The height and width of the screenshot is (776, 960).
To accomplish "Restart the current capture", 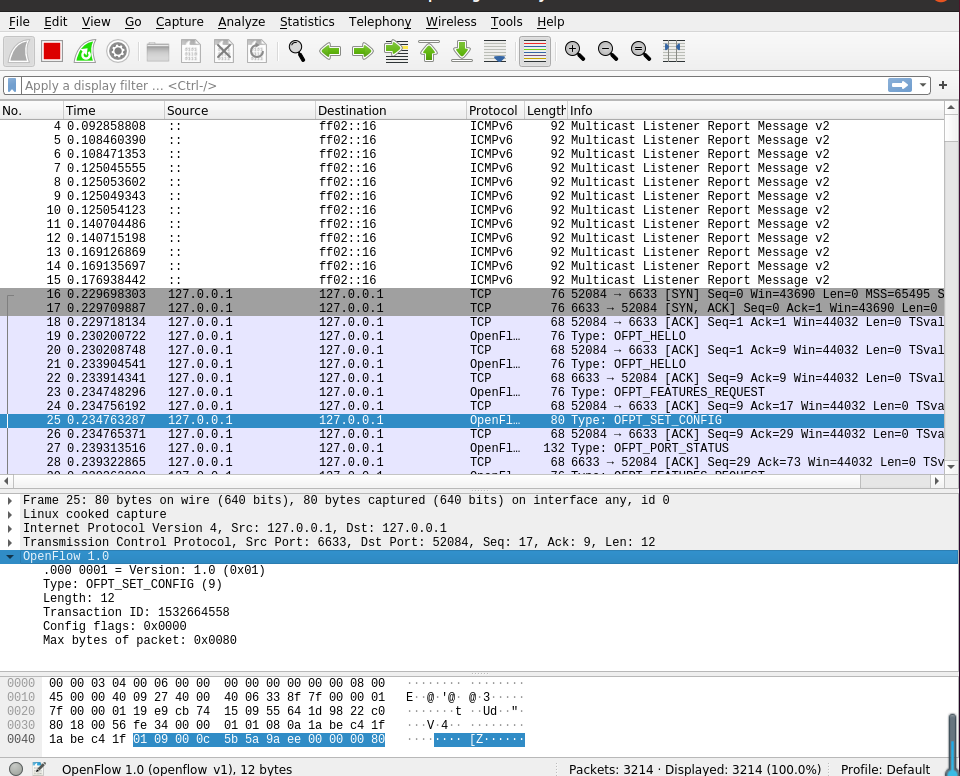I will coord(85,51).
